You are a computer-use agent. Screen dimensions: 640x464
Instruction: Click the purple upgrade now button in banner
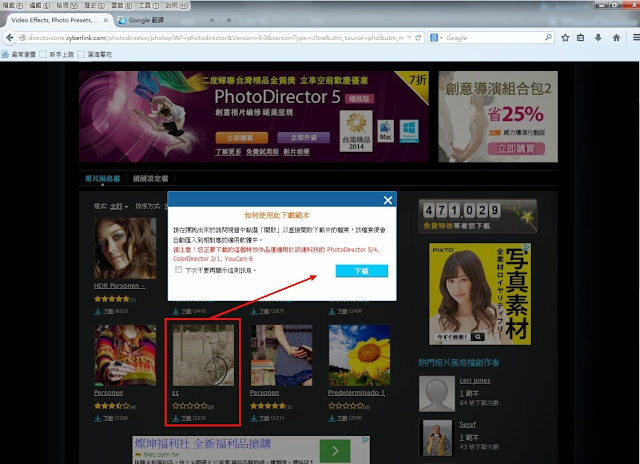pyautogui.click(x=304, y=138)
